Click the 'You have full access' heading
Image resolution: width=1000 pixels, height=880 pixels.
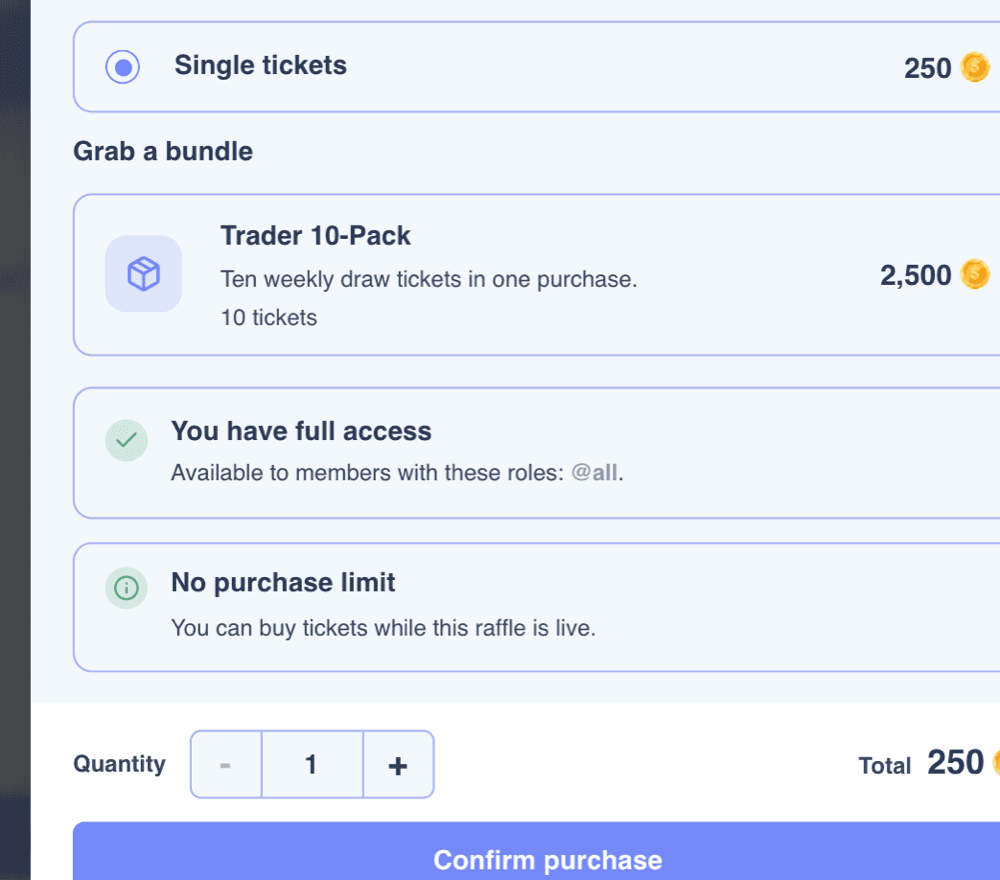(x=301, y=431)
